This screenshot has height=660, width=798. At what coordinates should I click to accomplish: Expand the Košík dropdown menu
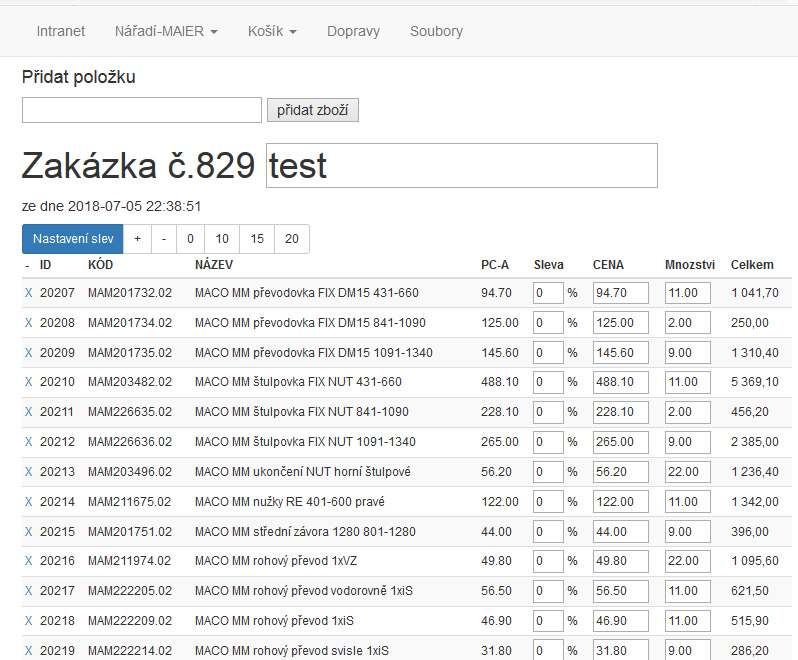(272, 31)
